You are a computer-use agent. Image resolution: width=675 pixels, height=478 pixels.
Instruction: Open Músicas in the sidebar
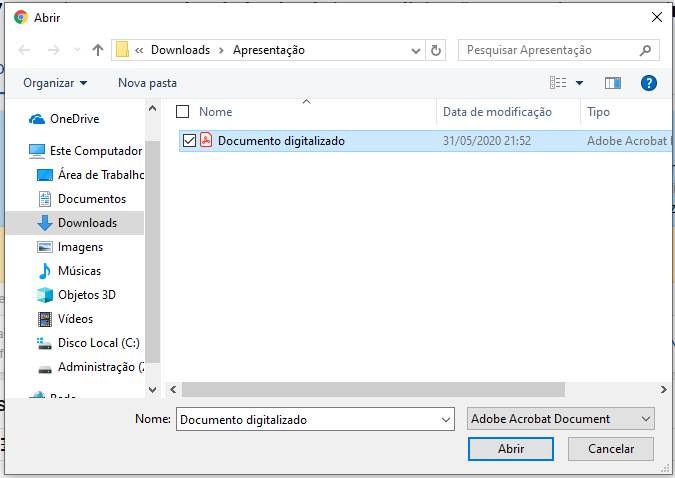[80, 271]
